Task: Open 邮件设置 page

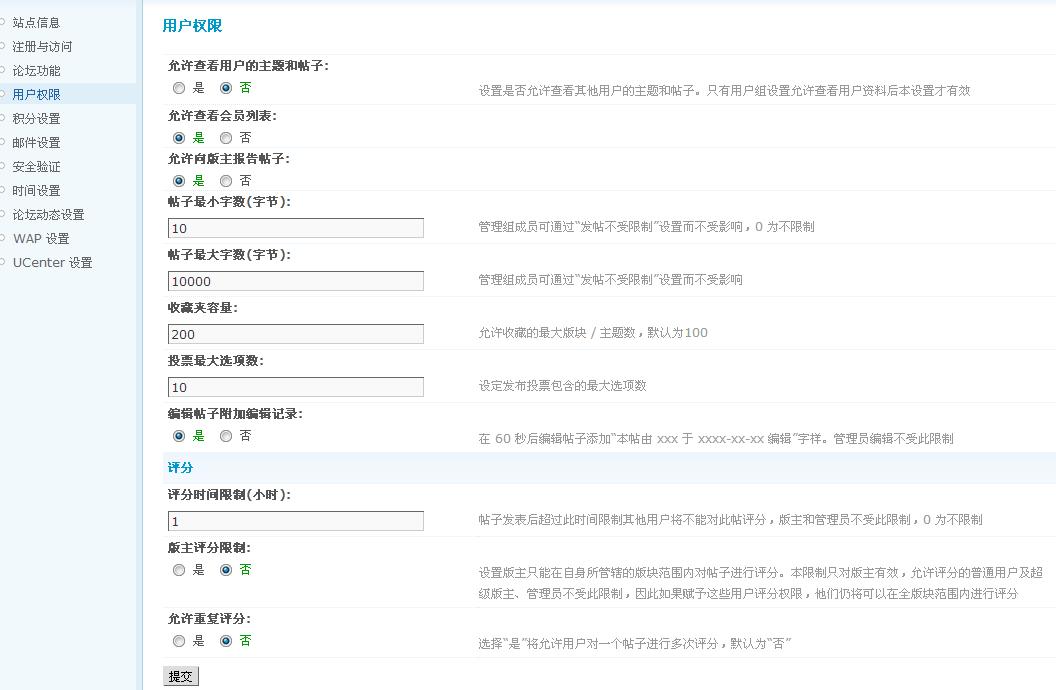Action: pos(36,142)
